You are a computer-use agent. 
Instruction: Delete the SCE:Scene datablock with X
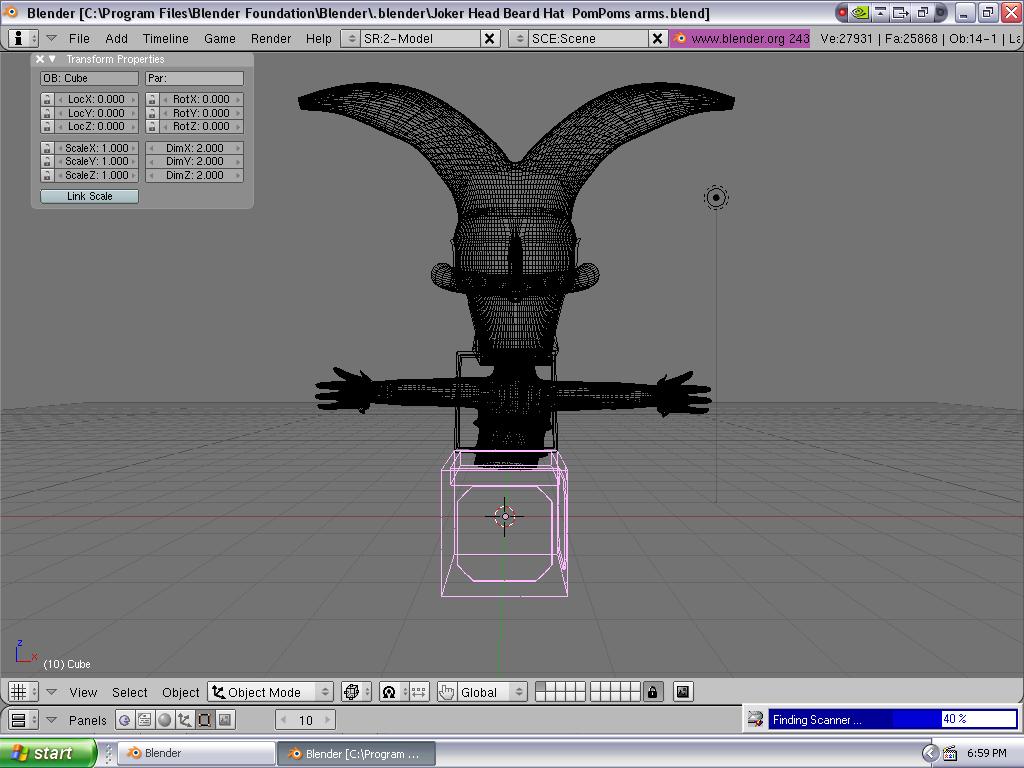click(x=657, y=39)
